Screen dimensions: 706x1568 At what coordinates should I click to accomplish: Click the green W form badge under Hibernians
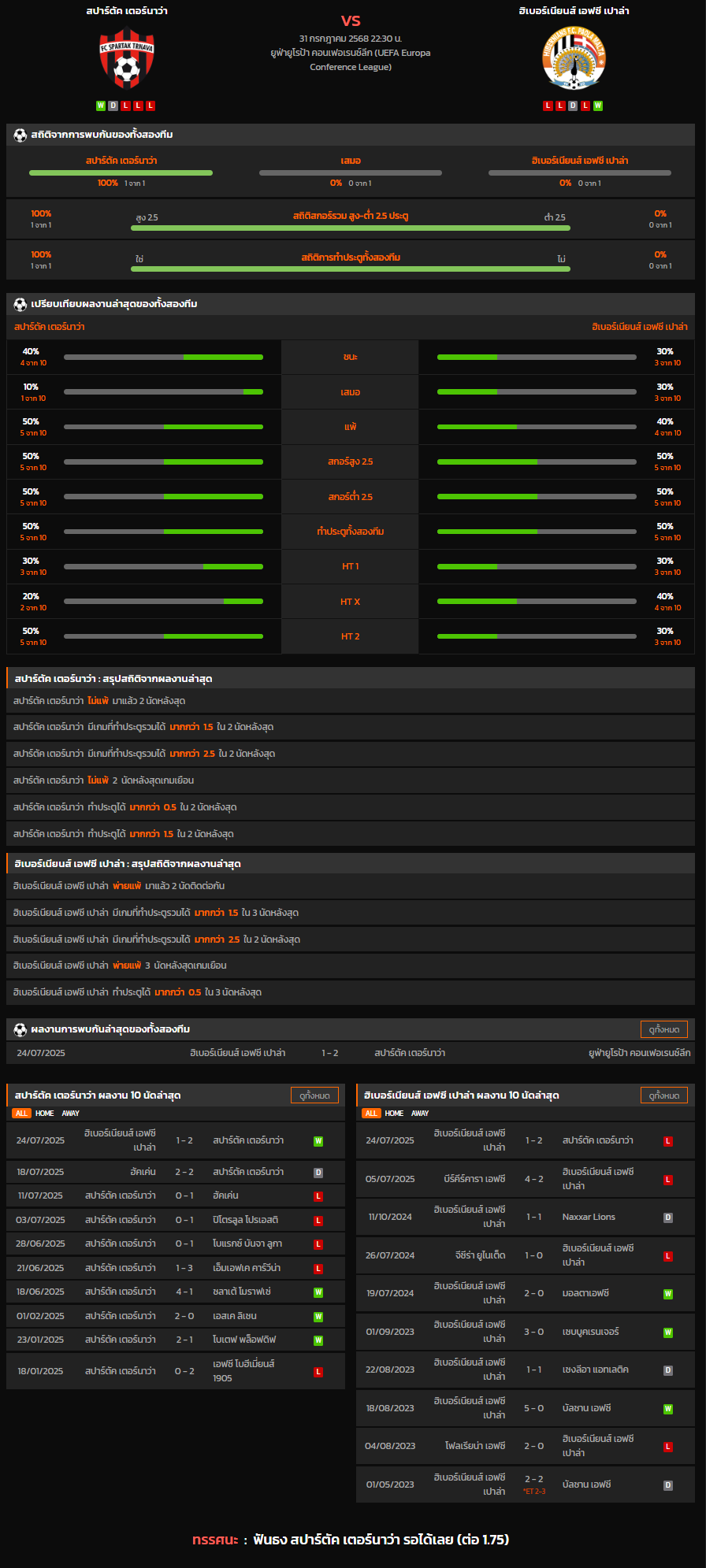point(598,106)
